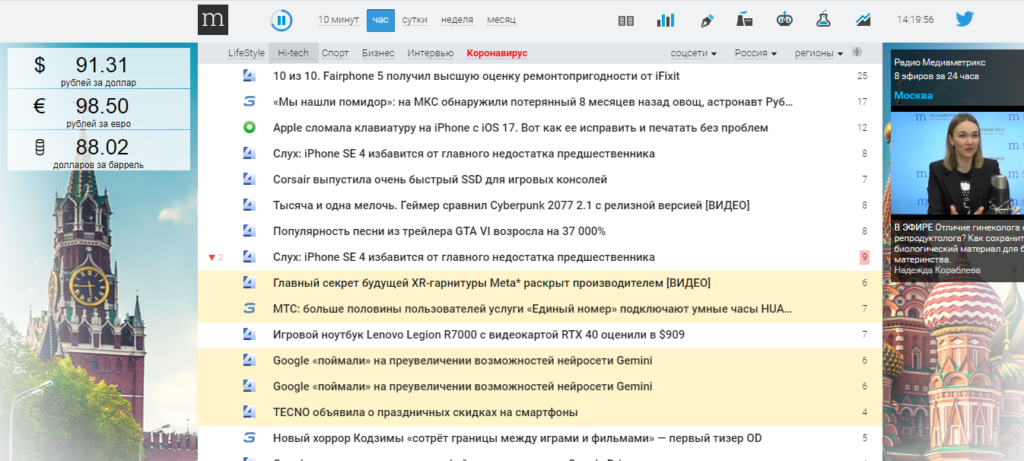This screenshot has height=461, width=1024.
Task: Open the Cyberpunk 2077 2.1 comparison headline
Action: coord(511,206)
